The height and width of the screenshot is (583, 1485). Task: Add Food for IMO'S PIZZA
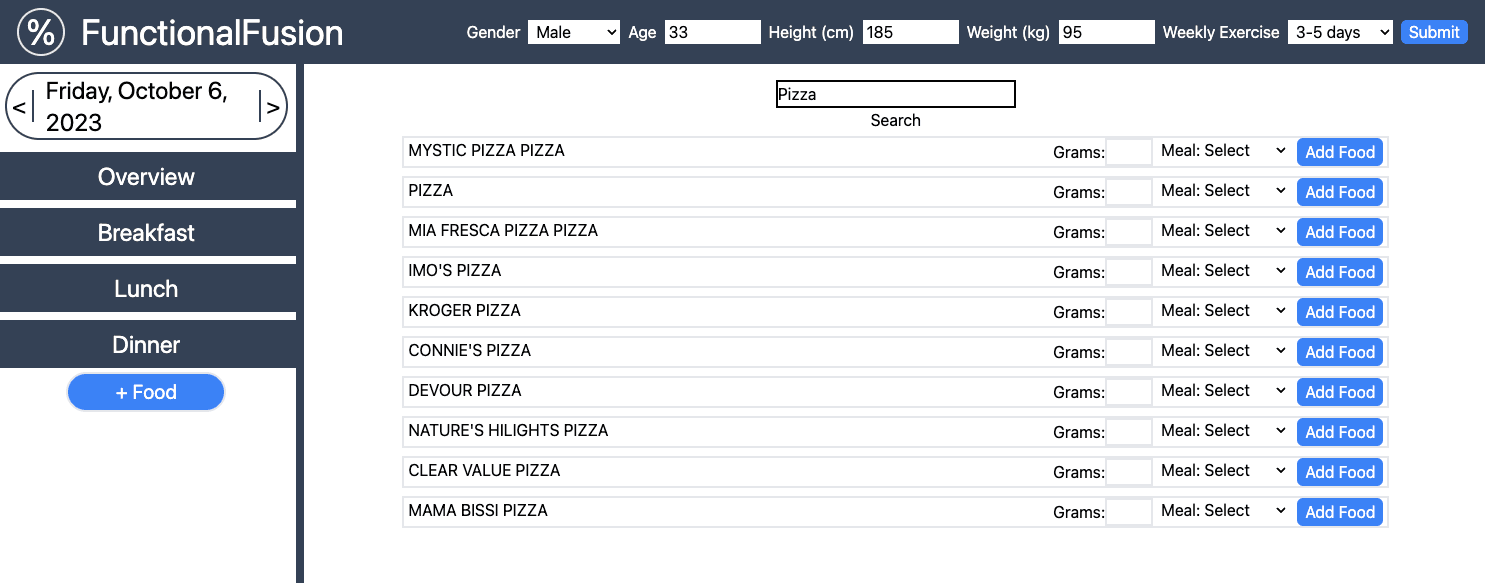point(1340,272)
